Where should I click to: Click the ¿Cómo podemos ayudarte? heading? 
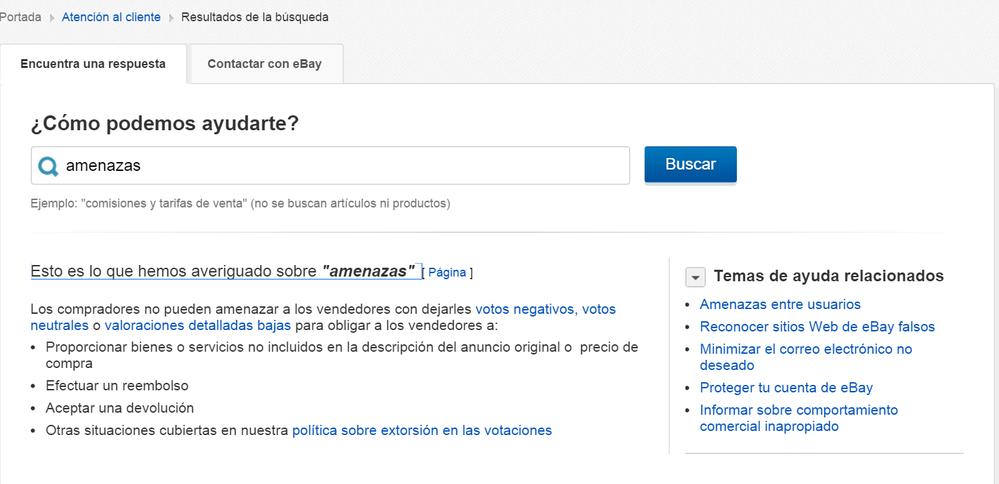164,124
